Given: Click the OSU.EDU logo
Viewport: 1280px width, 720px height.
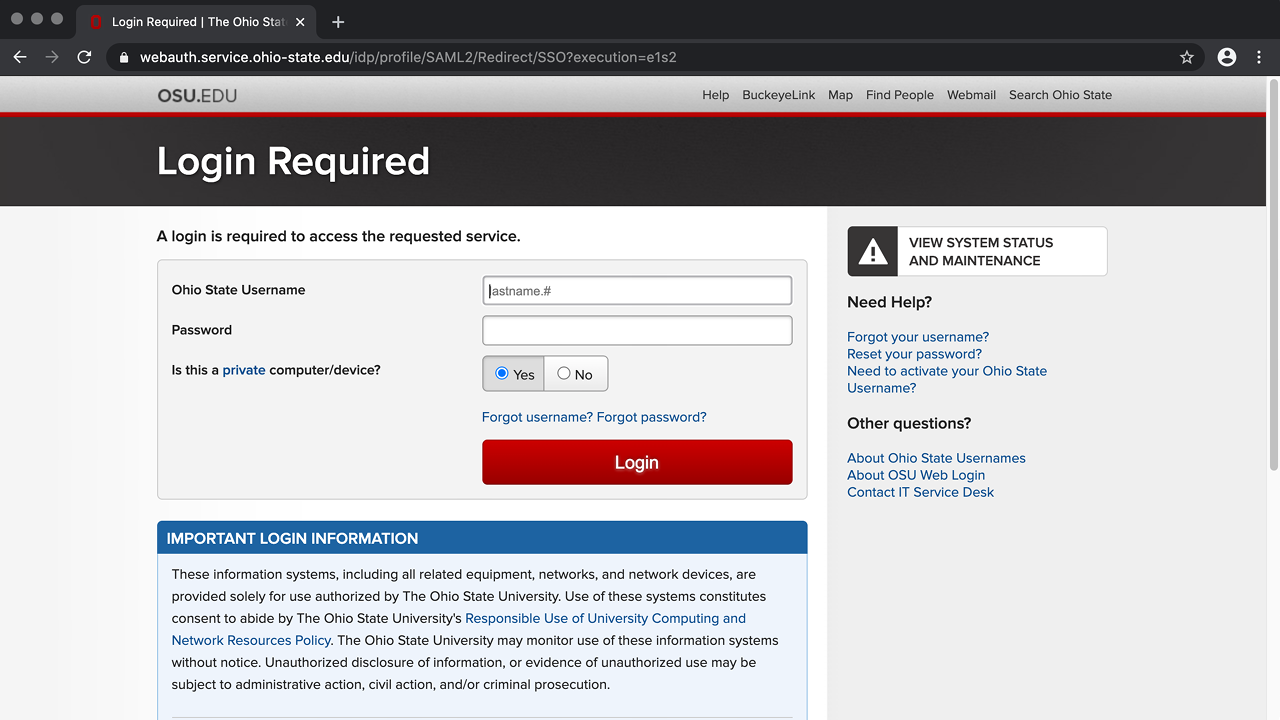Looking at the screenshot, I should point(197,95).
